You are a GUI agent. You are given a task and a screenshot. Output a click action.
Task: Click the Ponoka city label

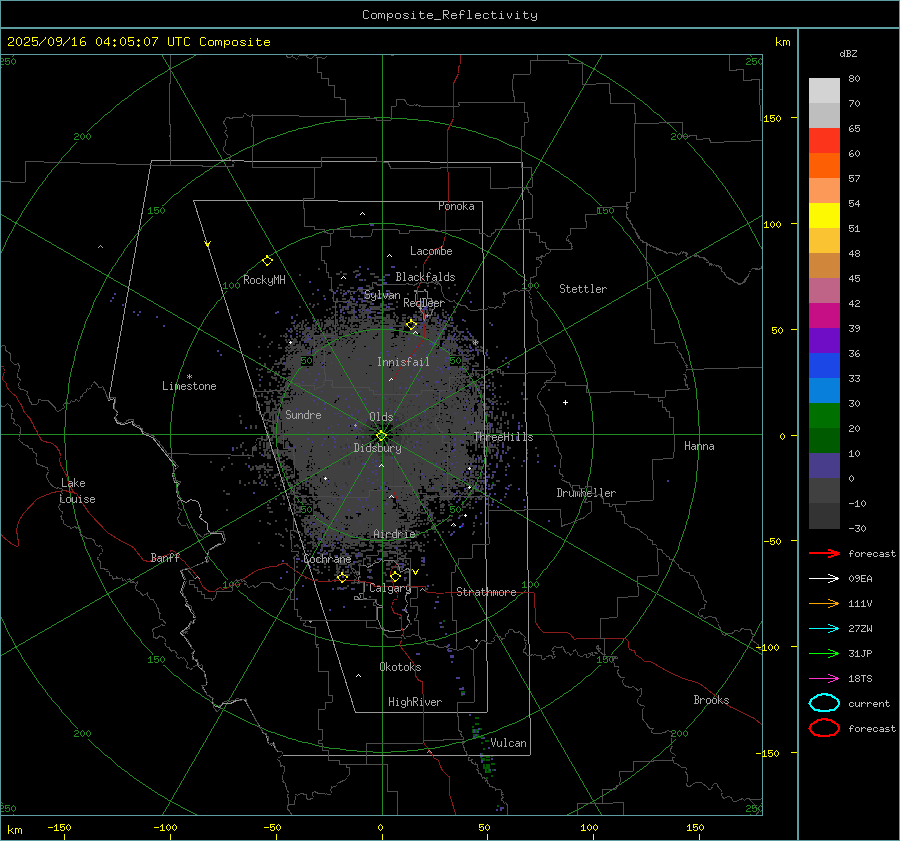[x=456, y=206]
